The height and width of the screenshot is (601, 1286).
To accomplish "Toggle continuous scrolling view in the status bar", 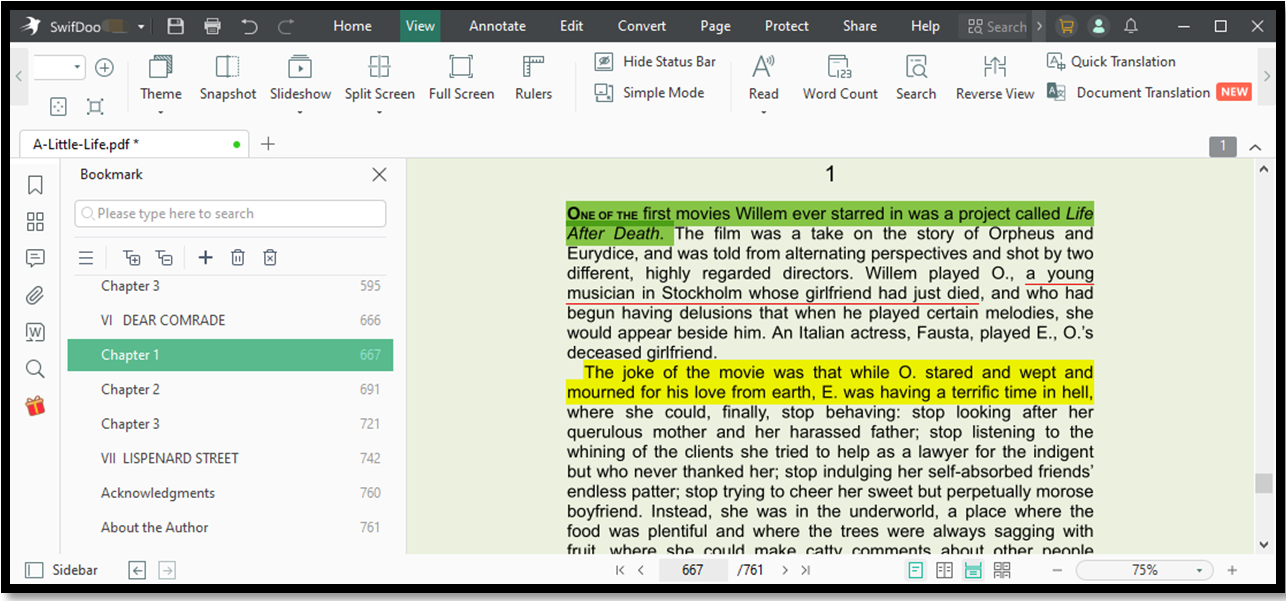I will pos(973,570).
